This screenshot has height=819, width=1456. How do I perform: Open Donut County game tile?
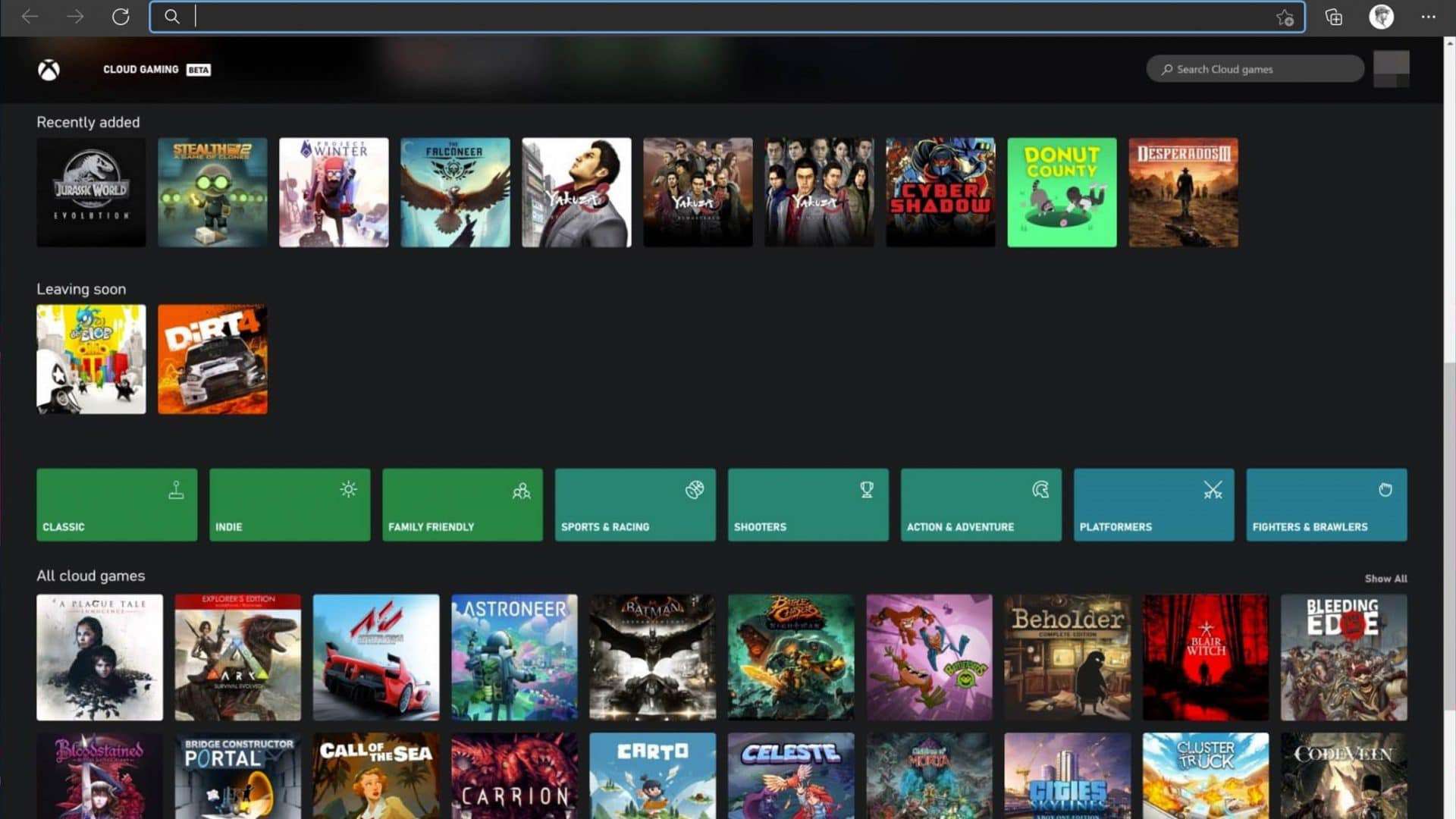1062,192
